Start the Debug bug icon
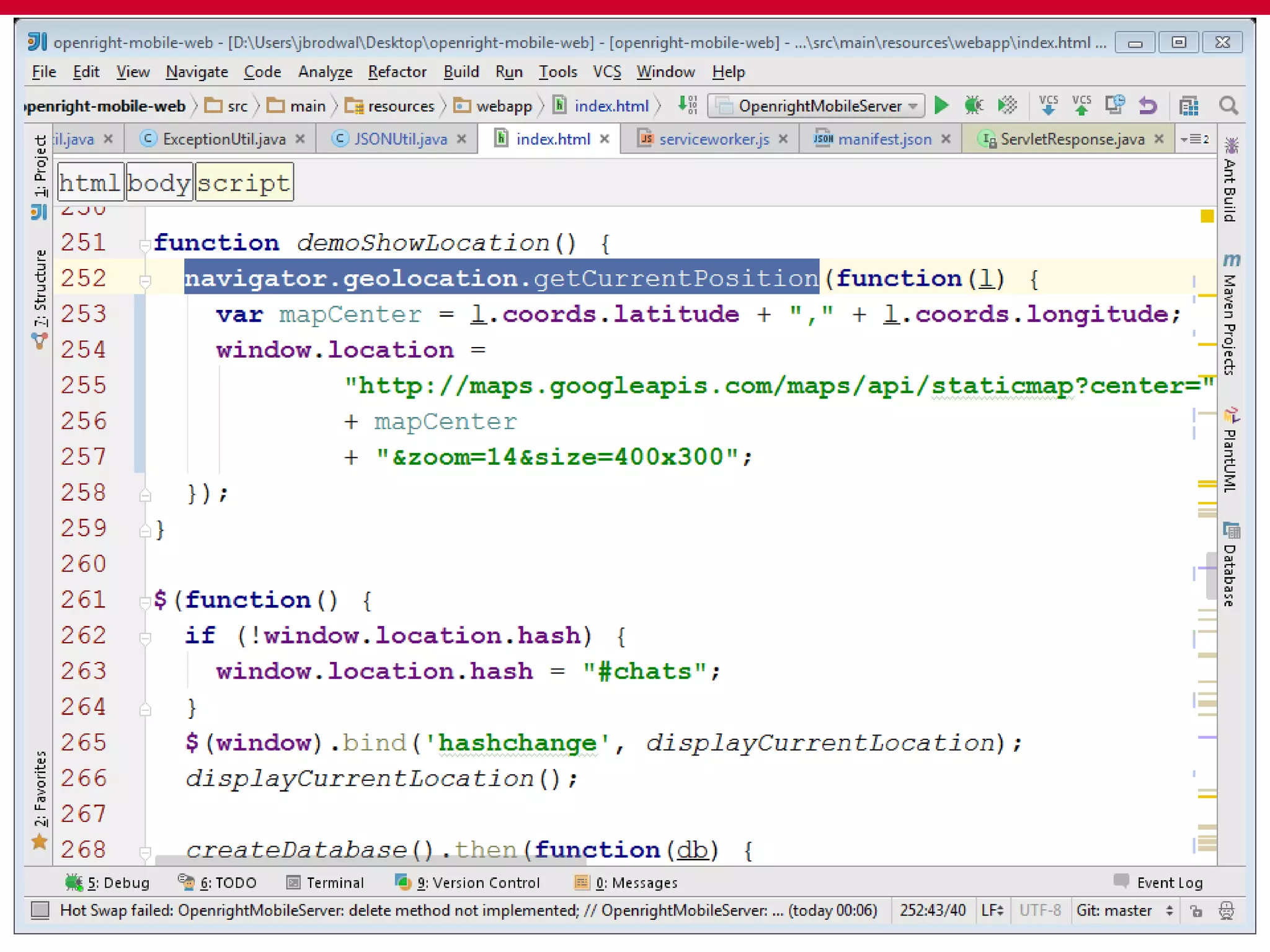Image resolution: width=1270 pixels, height=952 pixels. click(974, 106)
